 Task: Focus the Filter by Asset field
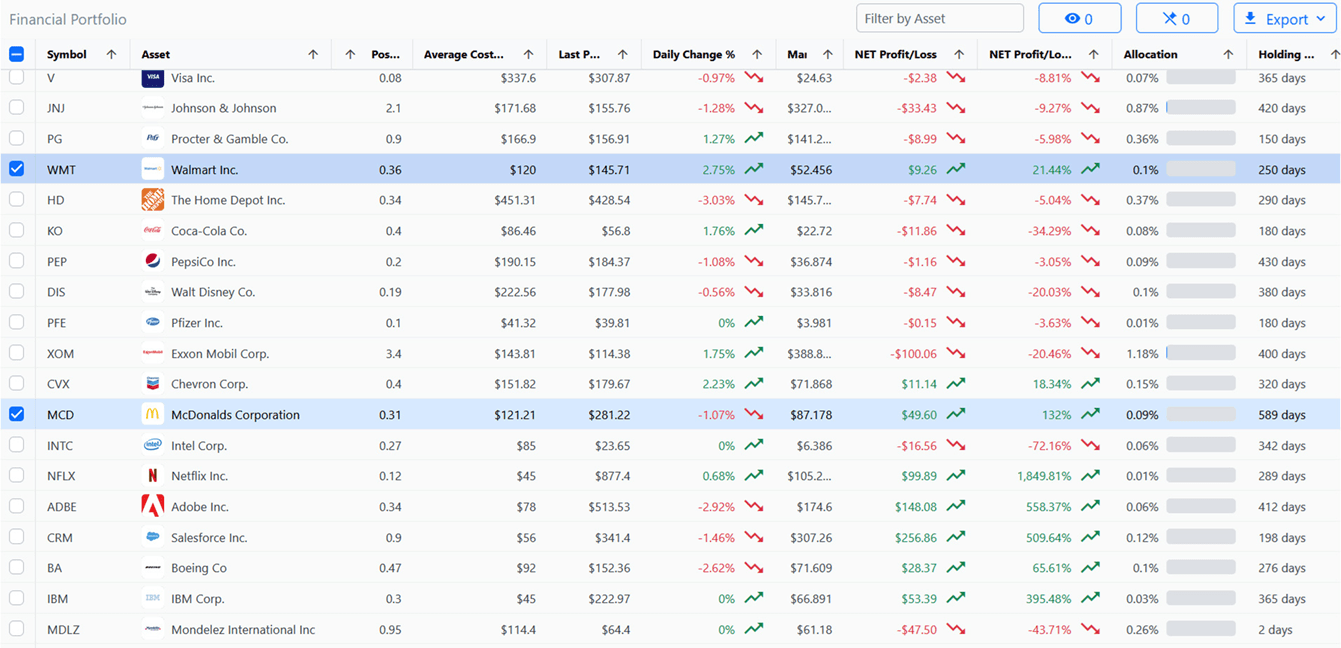940,18
